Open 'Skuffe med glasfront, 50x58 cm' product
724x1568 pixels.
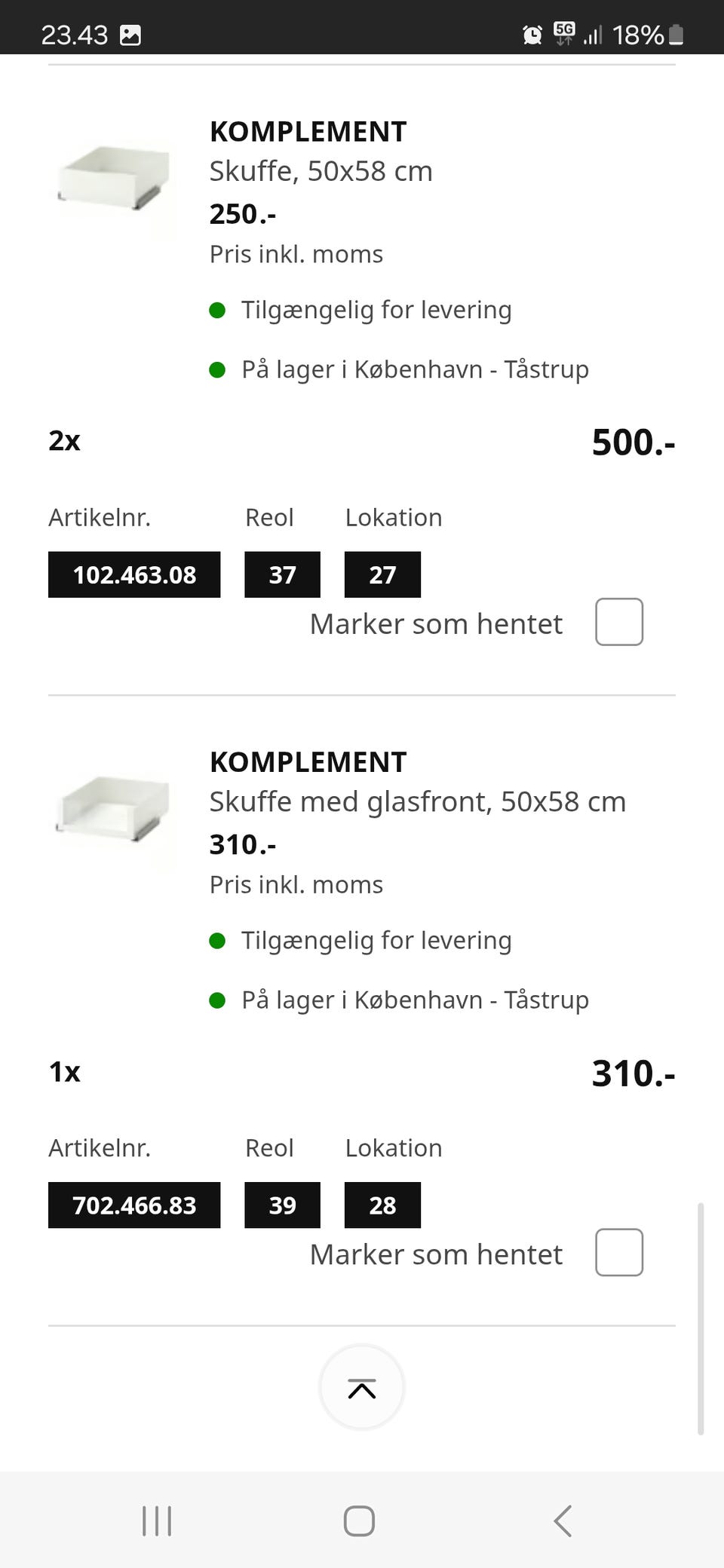(417, 801)
